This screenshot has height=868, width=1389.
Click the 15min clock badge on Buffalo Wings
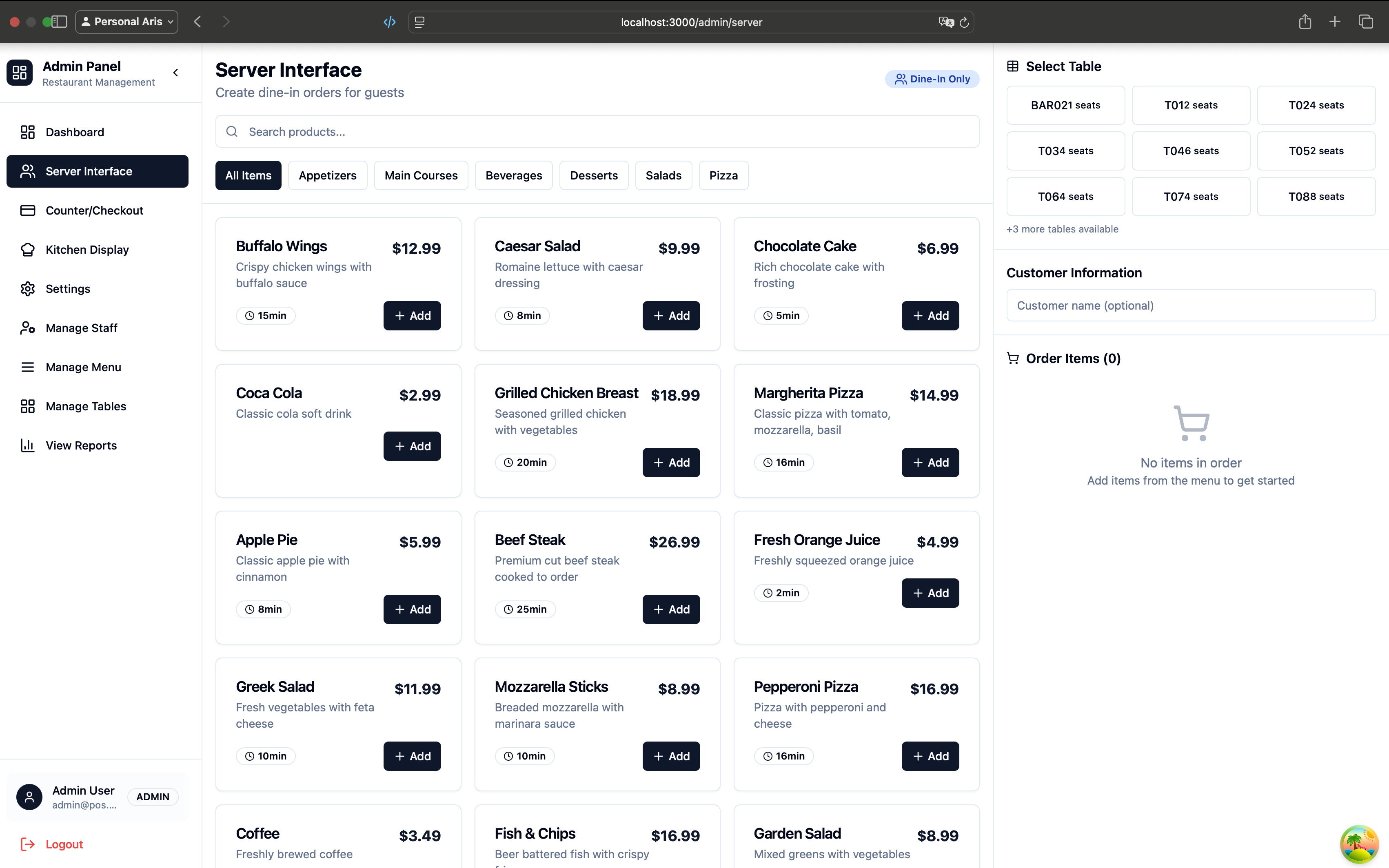coord(265,316)
